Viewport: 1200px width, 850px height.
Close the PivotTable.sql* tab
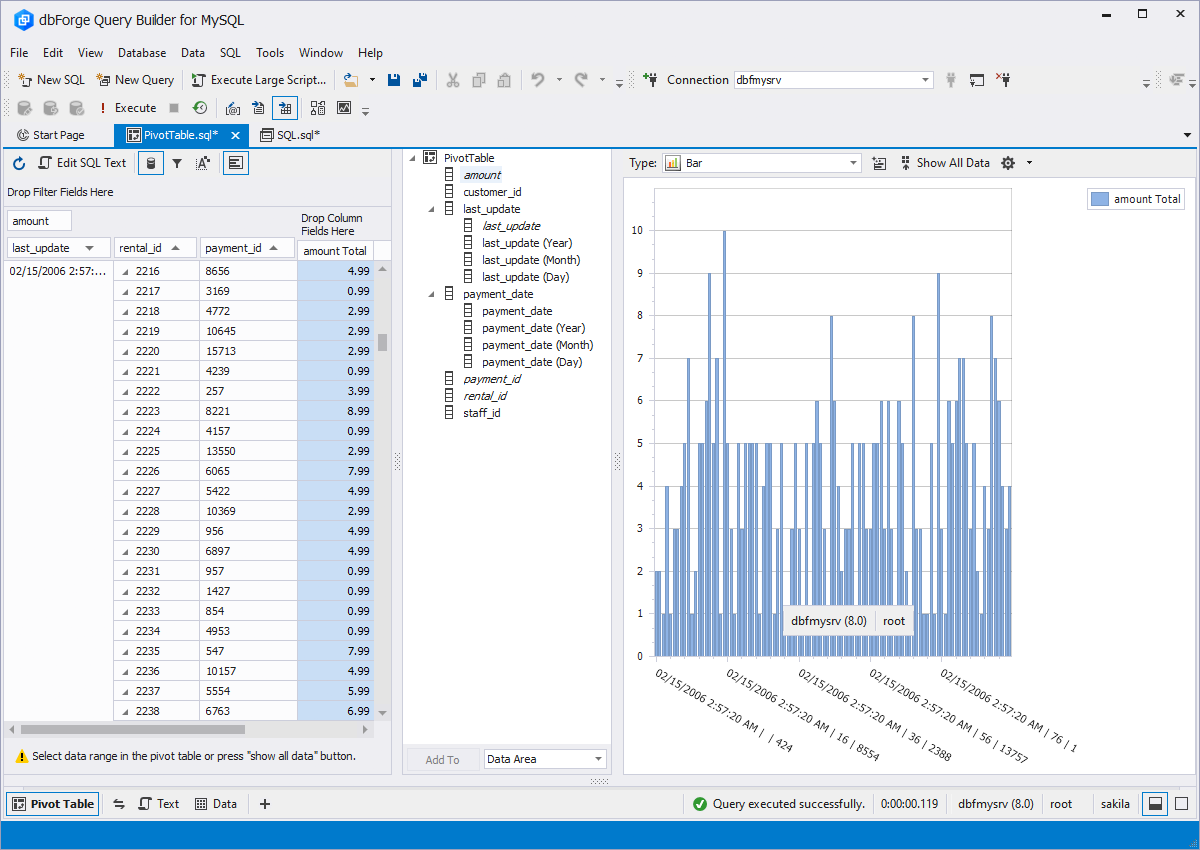point(235,136)
